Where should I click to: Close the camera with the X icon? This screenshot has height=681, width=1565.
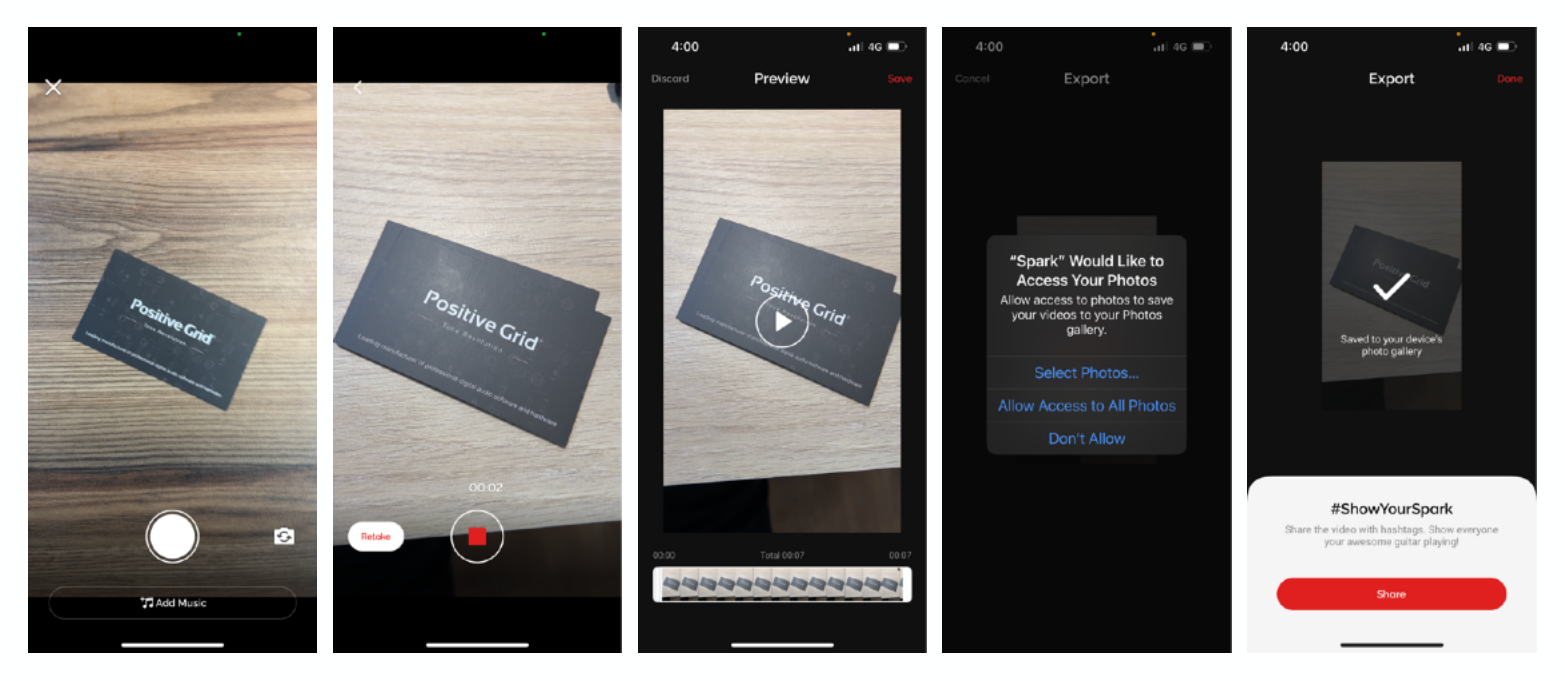point(54,87)
